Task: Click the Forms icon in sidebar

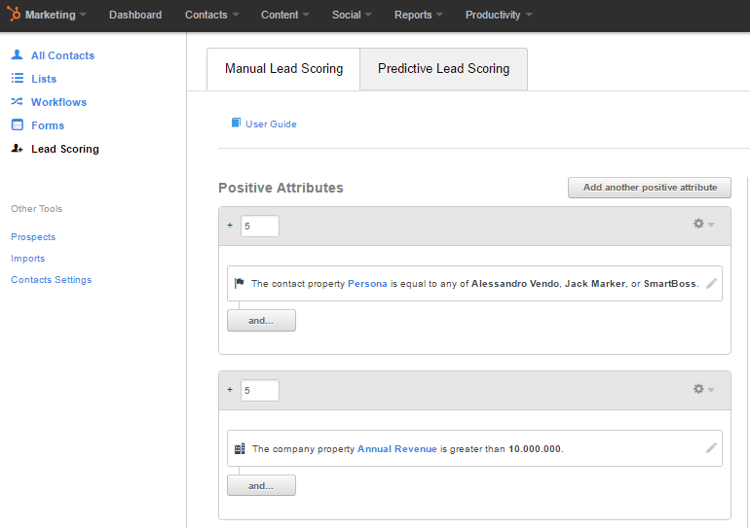Action: [x=17, y=125]
